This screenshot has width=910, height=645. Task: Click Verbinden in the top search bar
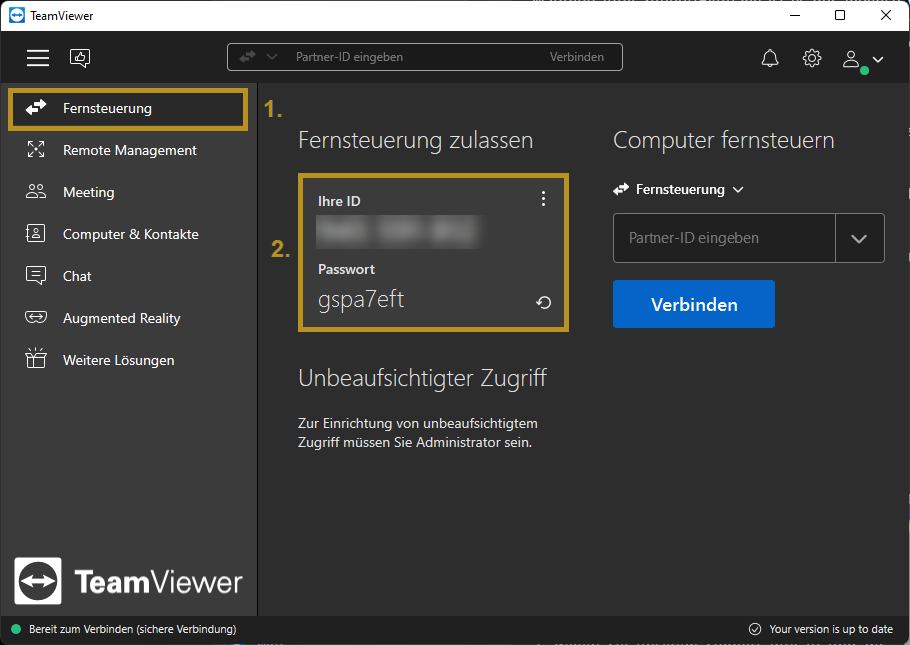tap(577, 57)
